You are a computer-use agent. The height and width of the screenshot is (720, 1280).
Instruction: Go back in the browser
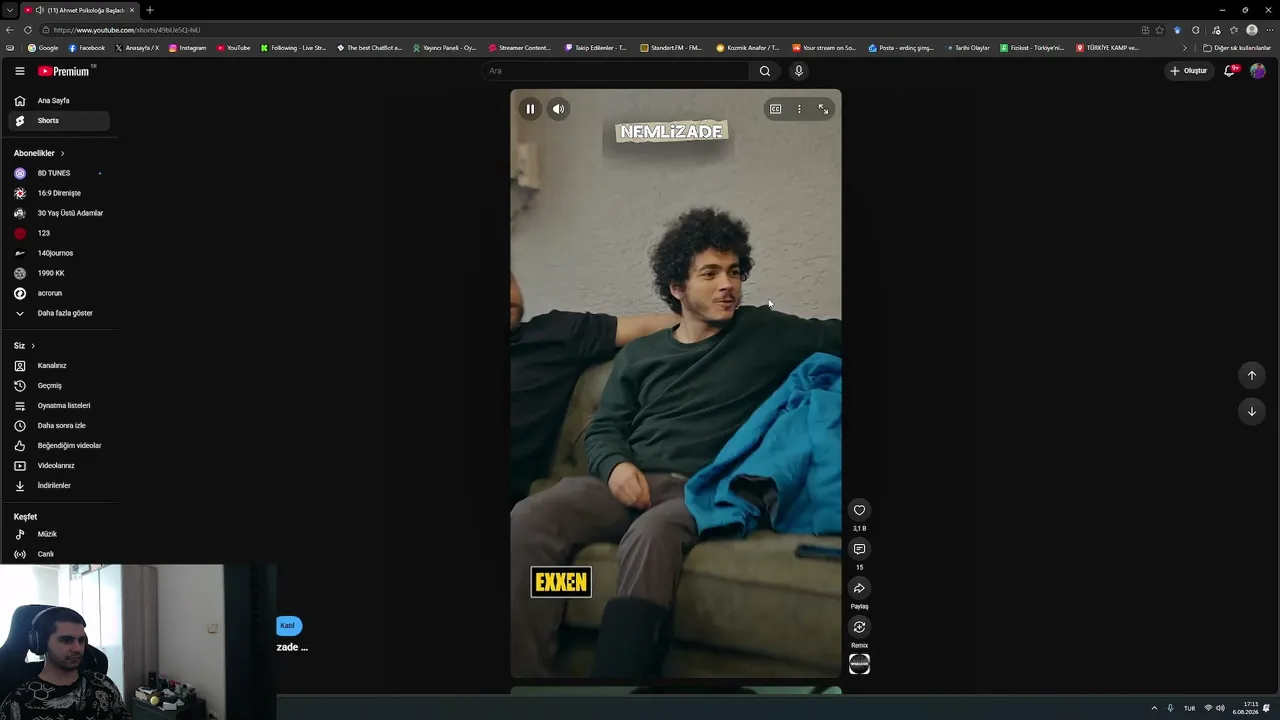pyautogui.click(x=10, y=30)
